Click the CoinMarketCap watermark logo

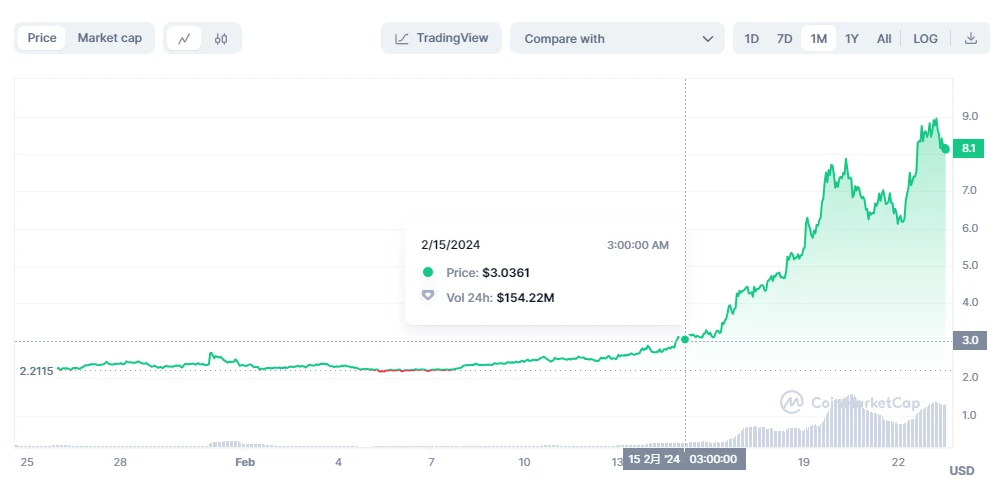pyautogui.click(x=792, y=401)
